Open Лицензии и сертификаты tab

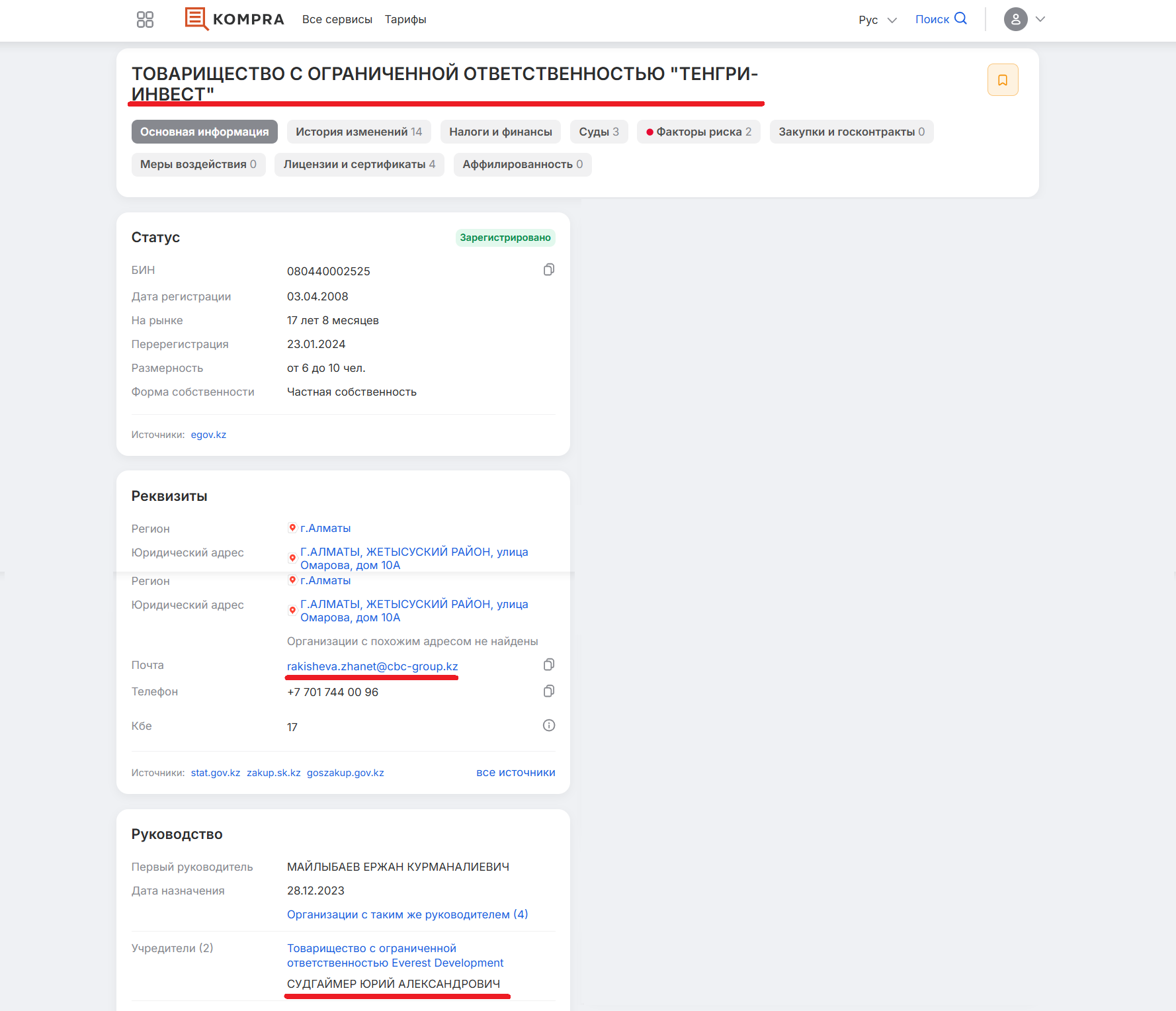pos(359,164)
